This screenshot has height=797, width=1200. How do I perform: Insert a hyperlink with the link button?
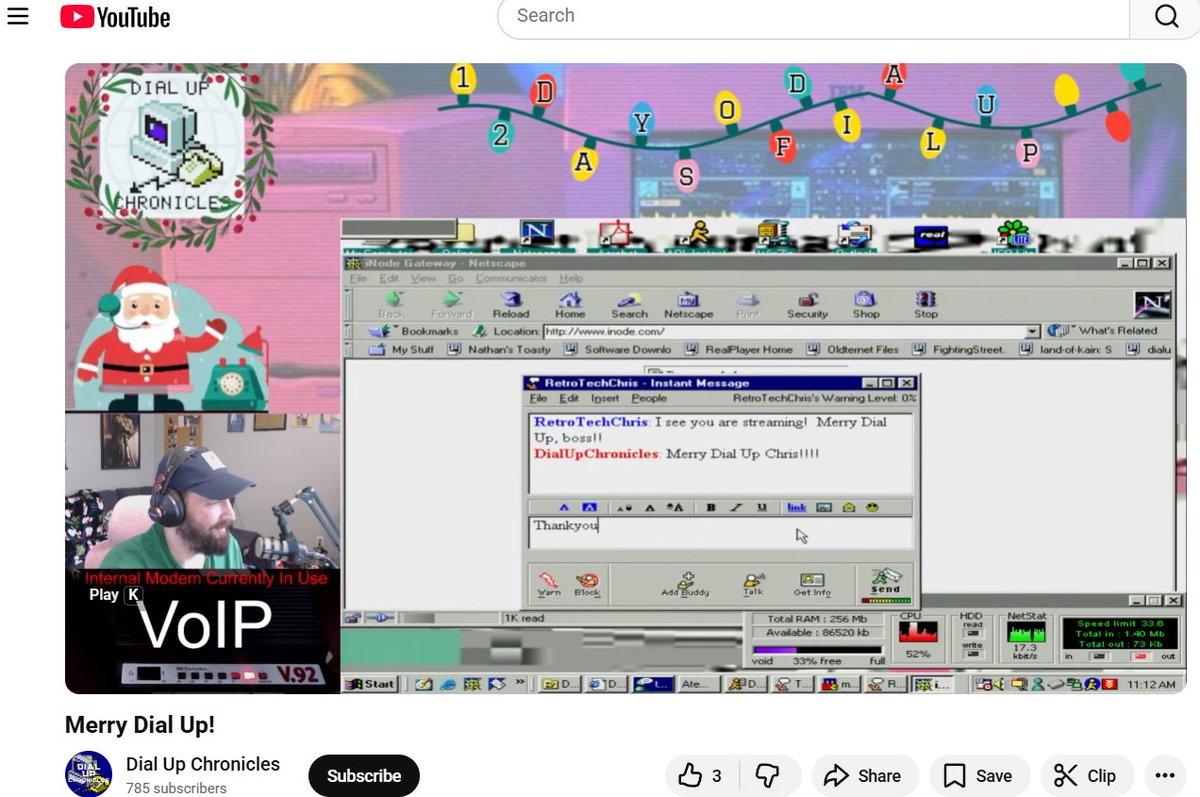(796, 508)
